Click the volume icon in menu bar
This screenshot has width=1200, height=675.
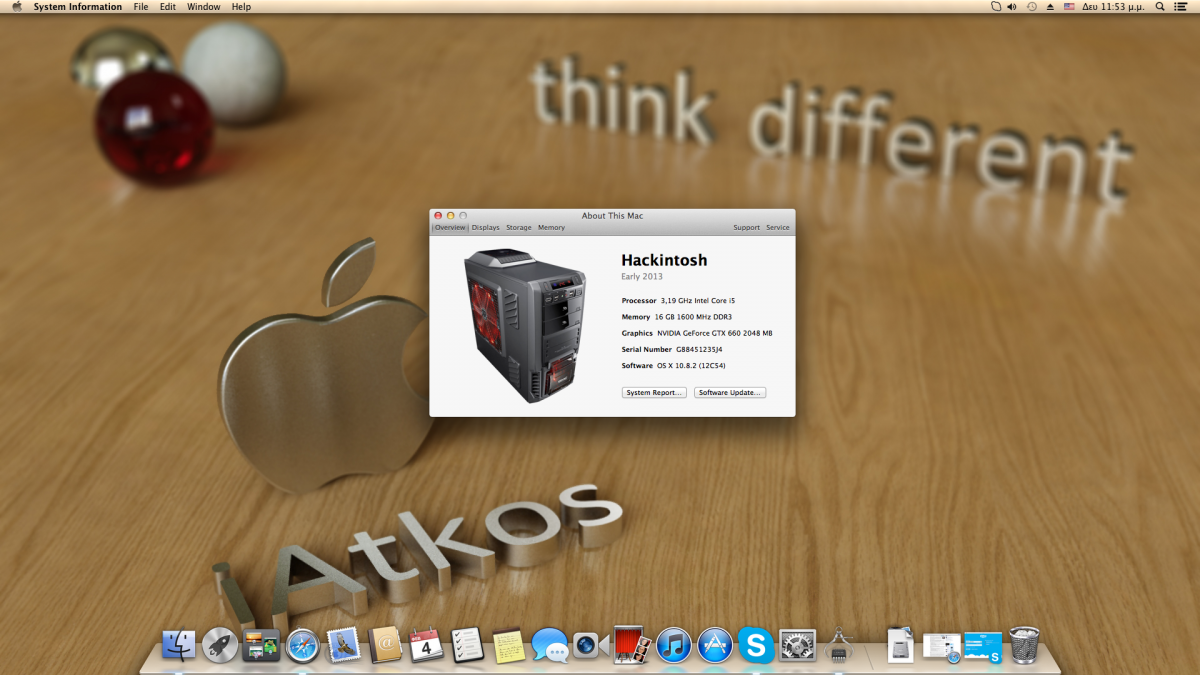tap(1012, 7)
